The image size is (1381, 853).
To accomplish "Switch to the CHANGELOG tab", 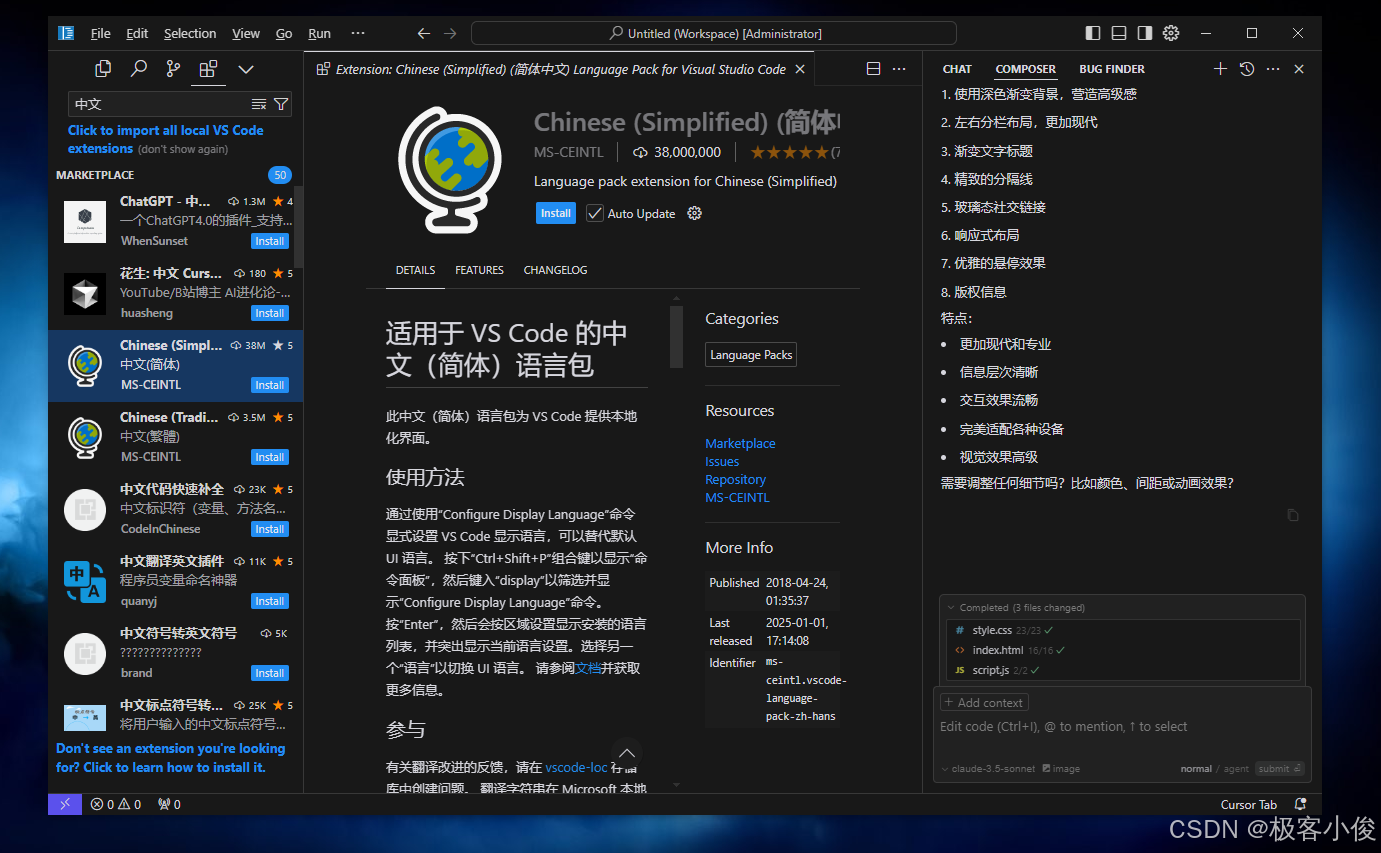I will [555, 270].
